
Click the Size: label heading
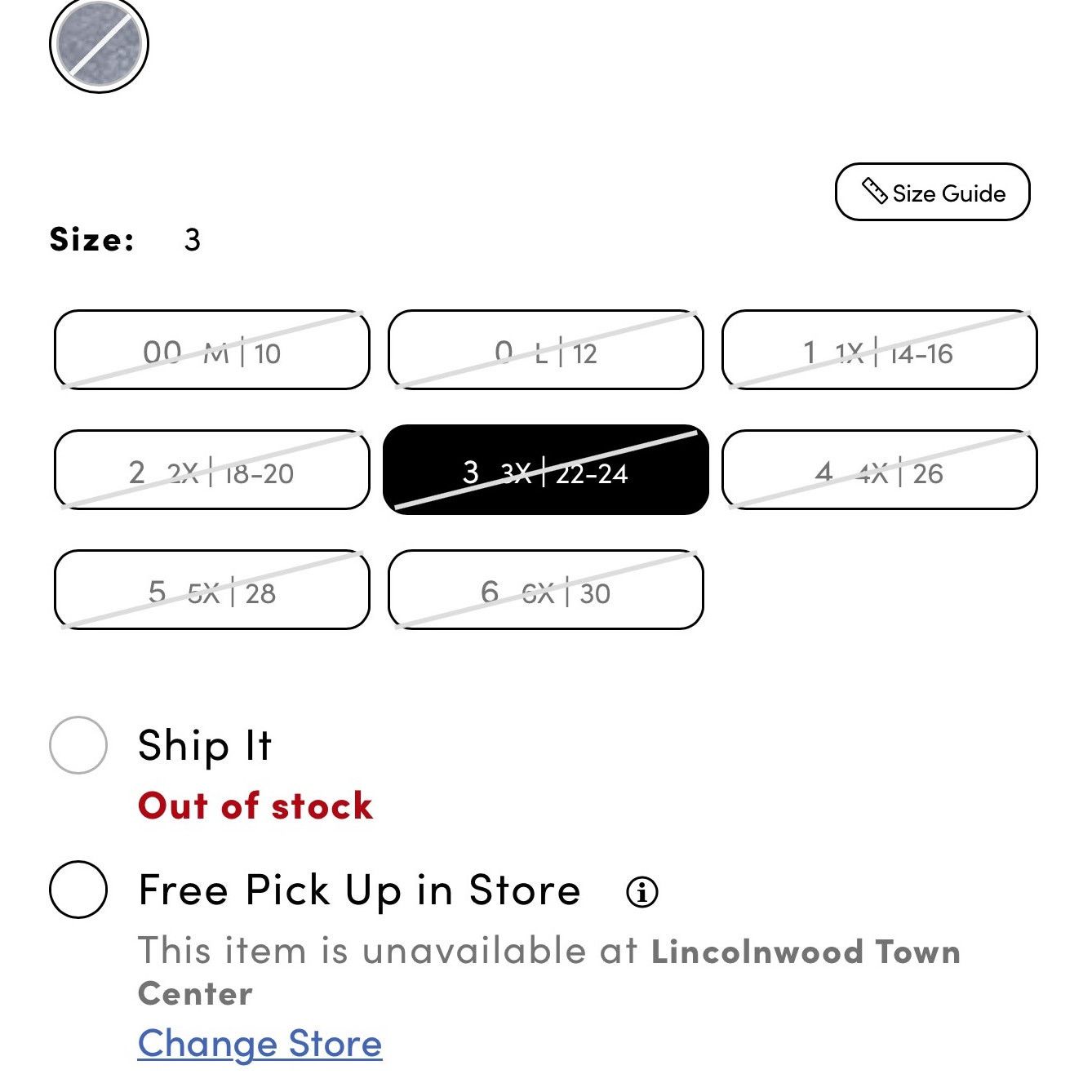92,239
